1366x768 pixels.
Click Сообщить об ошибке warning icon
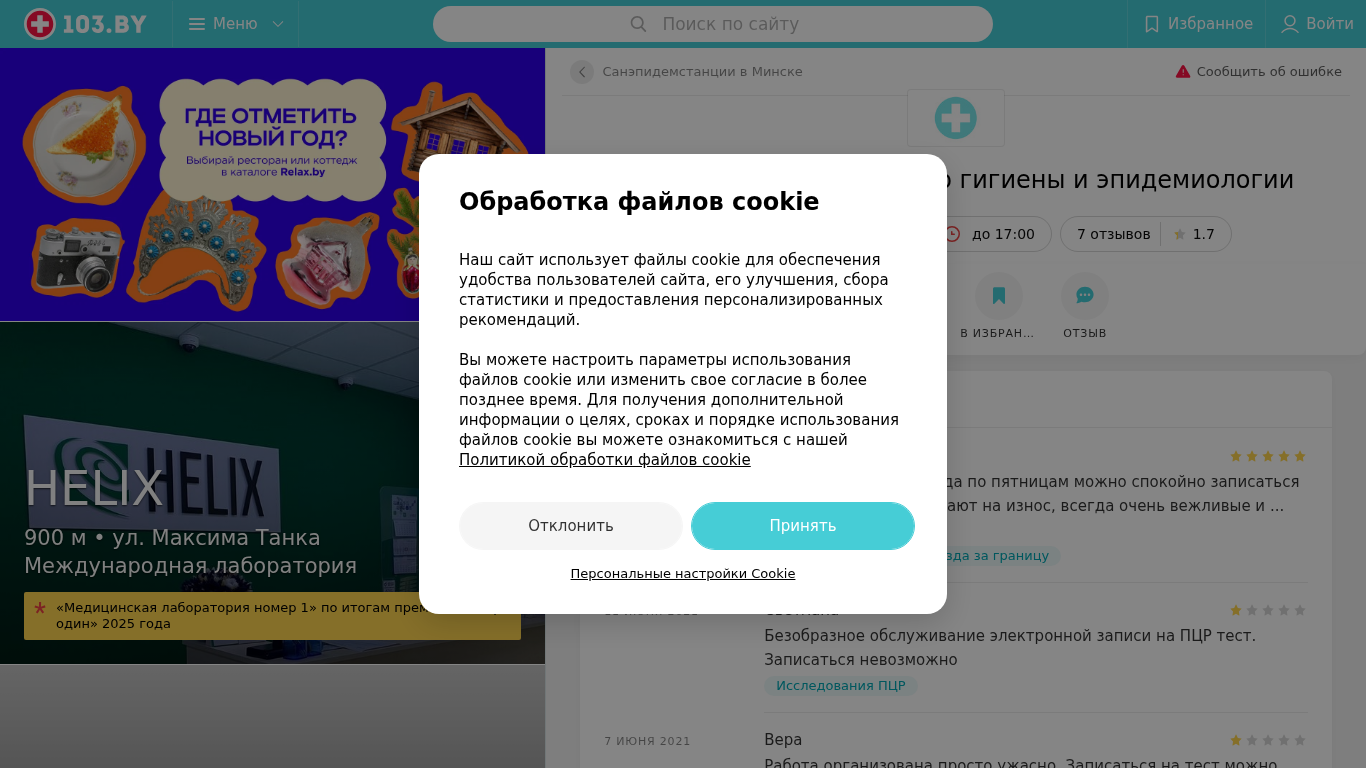[1183, 72]
